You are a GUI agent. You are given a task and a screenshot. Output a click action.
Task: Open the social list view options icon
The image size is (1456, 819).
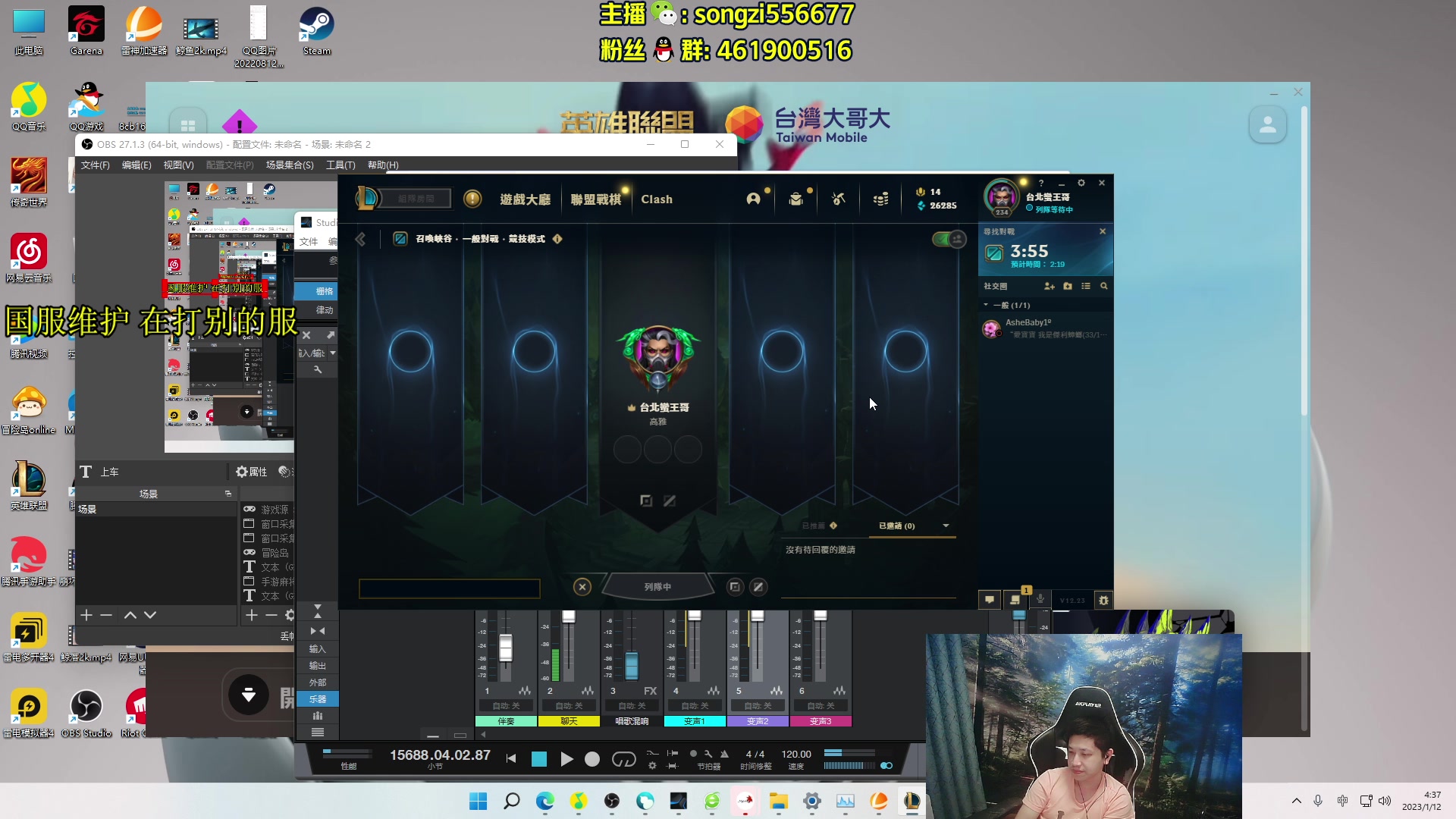tap(1086, 286)
